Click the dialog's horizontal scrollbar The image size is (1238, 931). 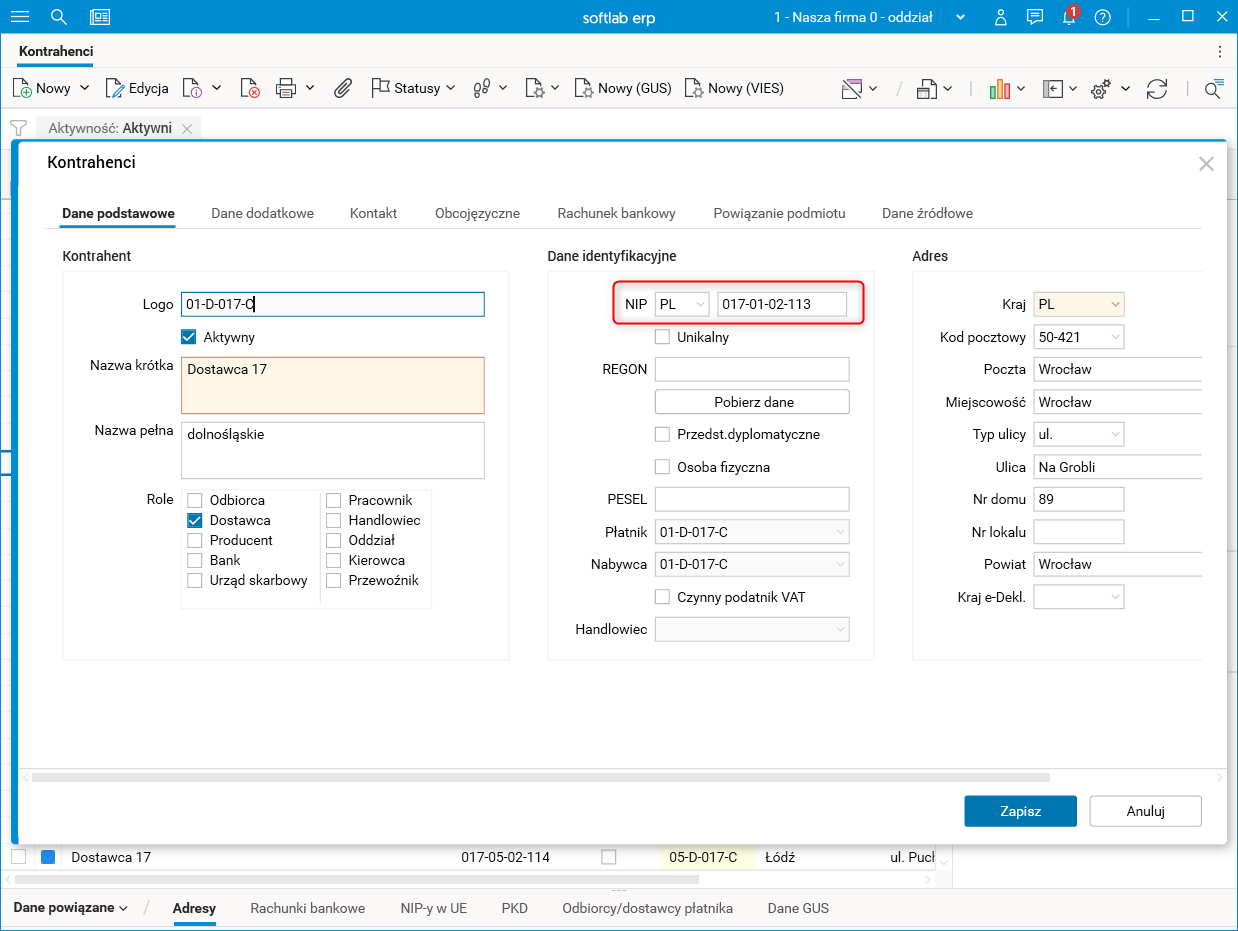pyautogui.click(x=540, y=777)
